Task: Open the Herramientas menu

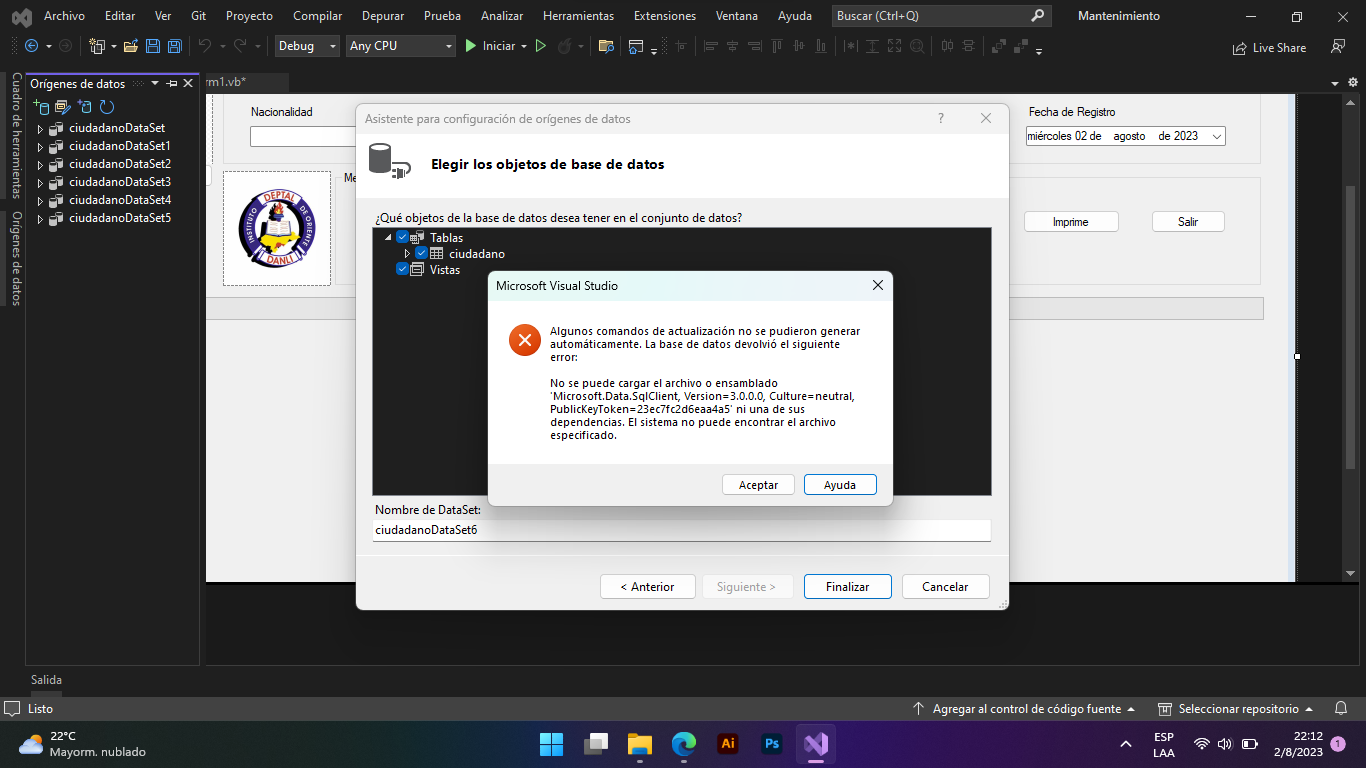Action: click(x=579, y=16)
